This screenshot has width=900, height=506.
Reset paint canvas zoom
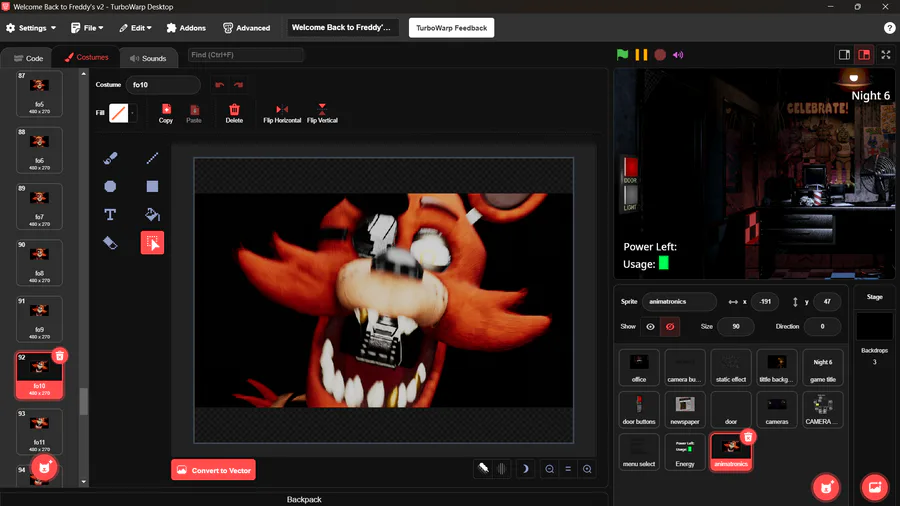click(x=568, y=469)
